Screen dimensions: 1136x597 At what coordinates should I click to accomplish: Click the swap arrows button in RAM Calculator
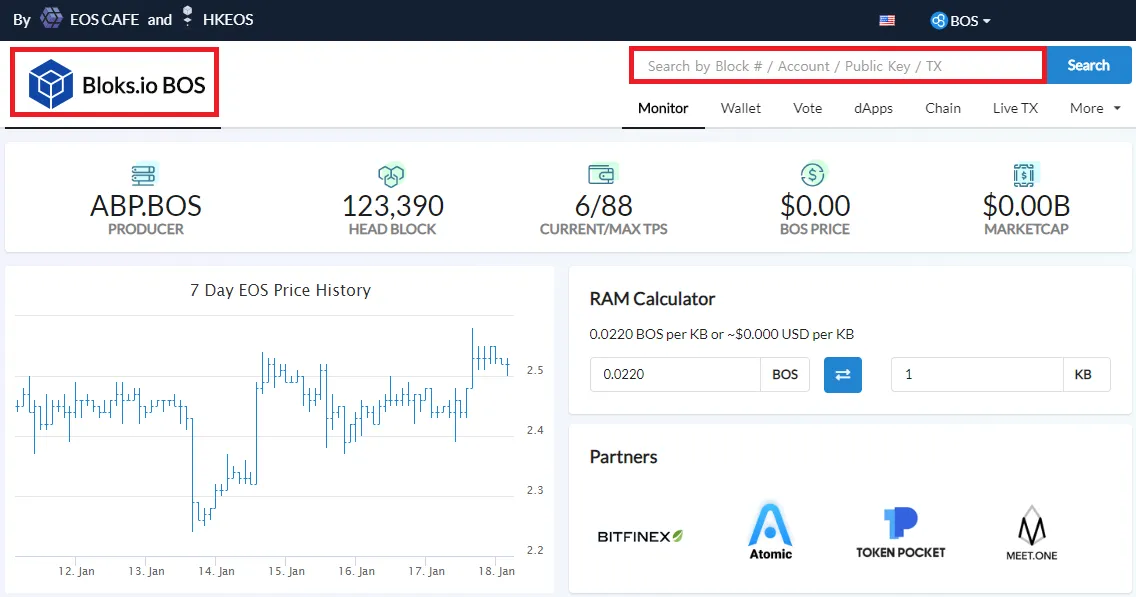point(843,375)
